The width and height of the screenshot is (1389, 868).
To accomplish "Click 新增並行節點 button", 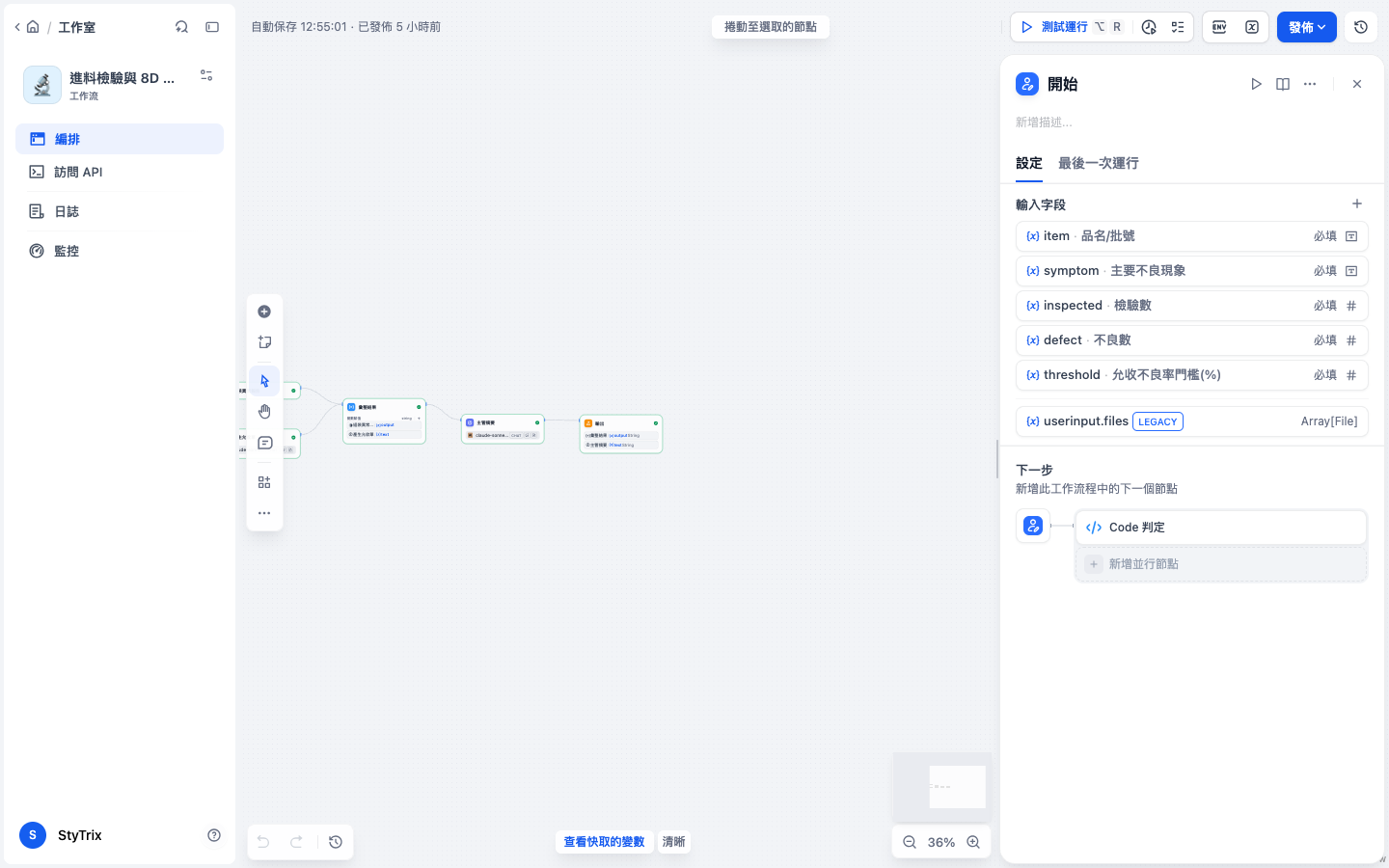I will point(1221,564).
